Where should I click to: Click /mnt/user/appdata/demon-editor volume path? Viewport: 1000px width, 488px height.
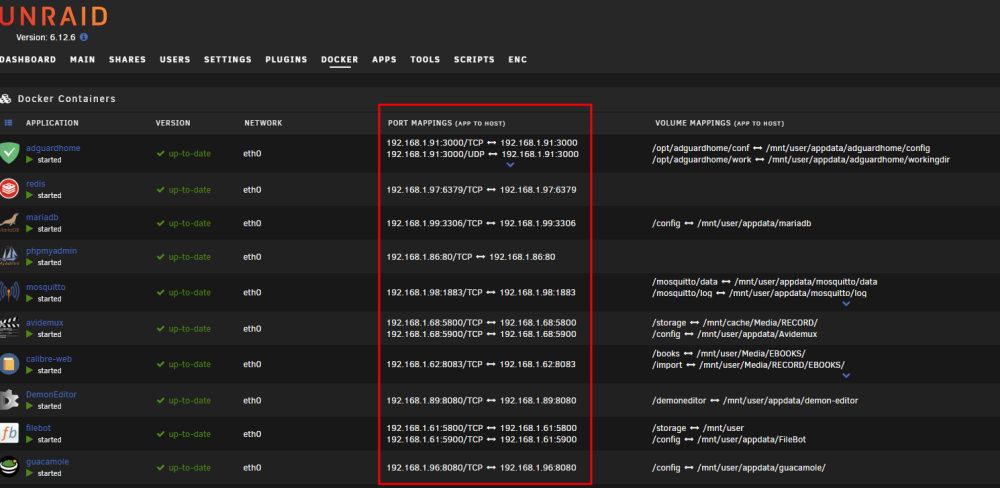(791, 401)
